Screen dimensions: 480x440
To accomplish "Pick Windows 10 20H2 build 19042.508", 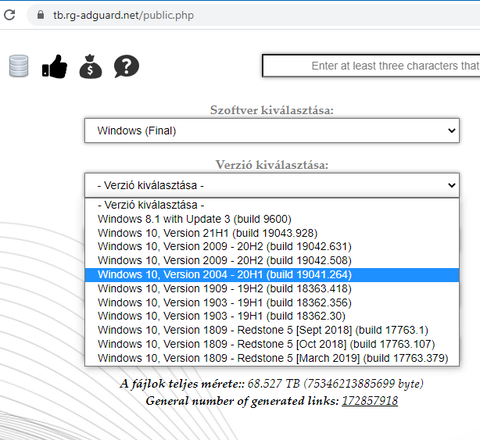I will (x=272, y=261).
